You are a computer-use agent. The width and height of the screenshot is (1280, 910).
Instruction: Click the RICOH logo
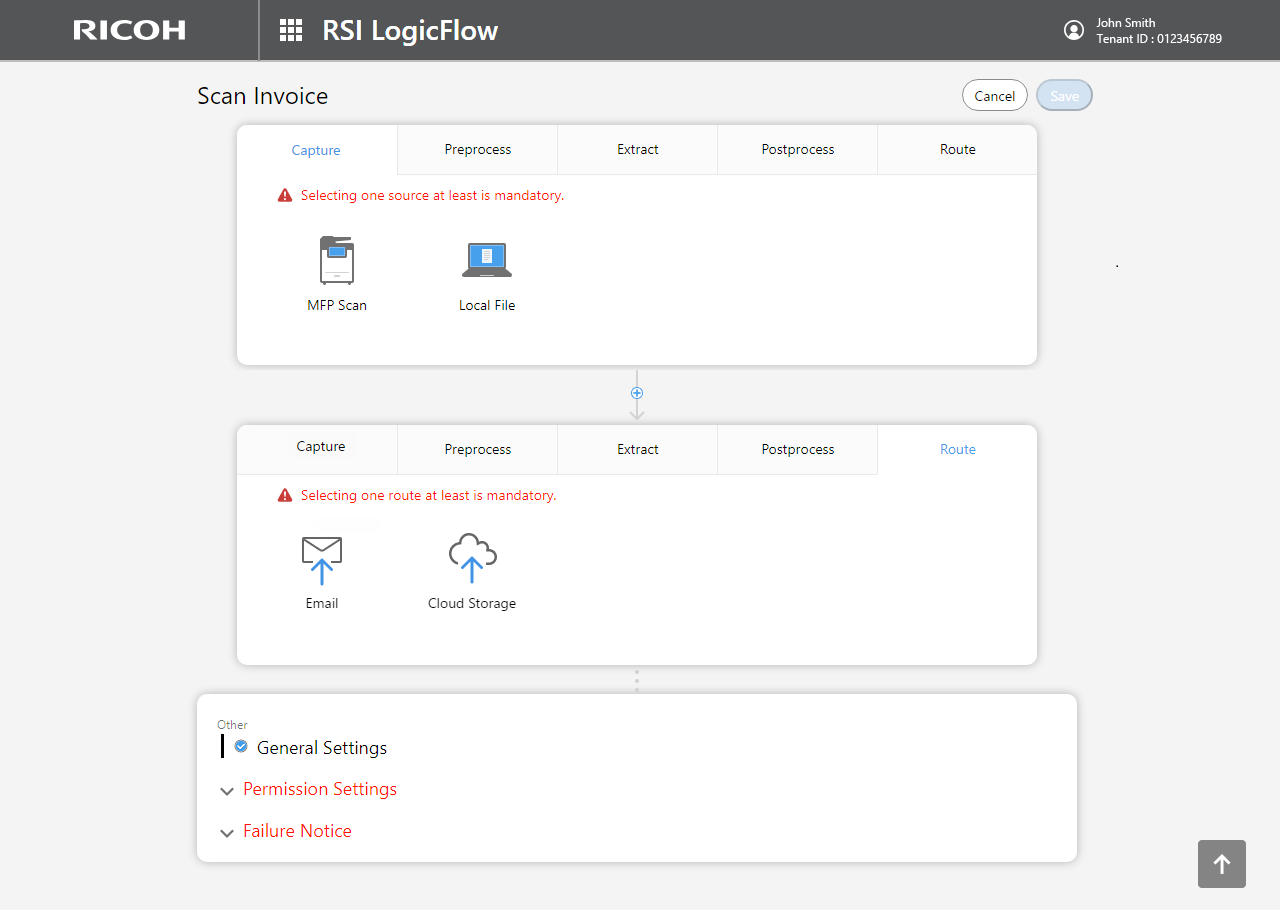click(x=129, y=30)
